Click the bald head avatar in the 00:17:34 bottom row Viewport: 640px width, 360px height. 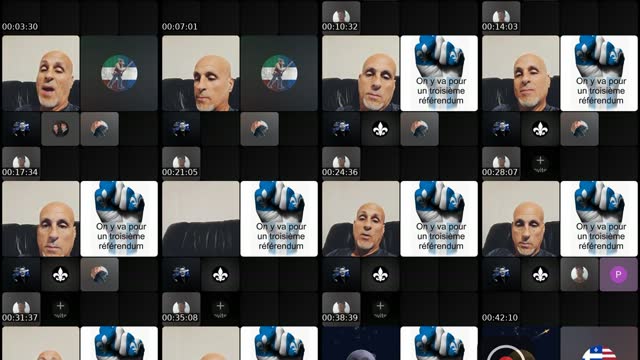pyautogui.click(x=100, y=275)
